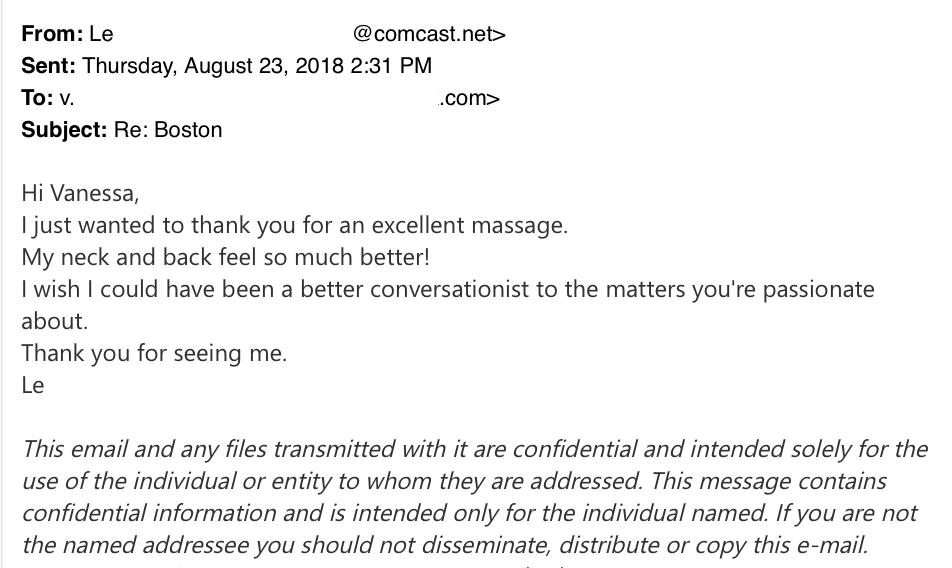Click the bold Subject label
The height and width of the screenshot is (568, 952).
point(64,130)
